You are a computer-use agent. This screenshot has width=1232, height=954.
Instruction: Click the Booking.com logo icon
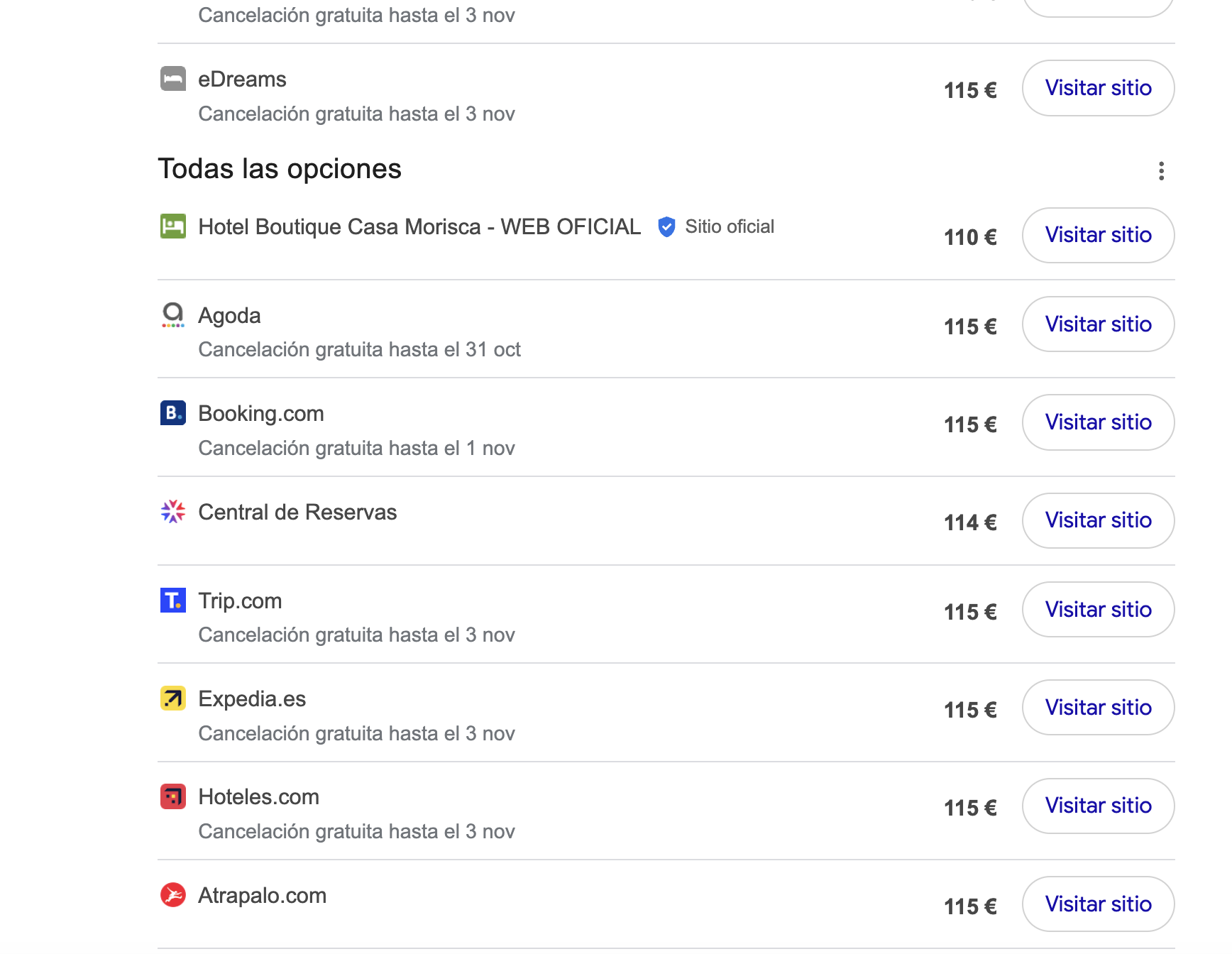[x=173, y=413]
